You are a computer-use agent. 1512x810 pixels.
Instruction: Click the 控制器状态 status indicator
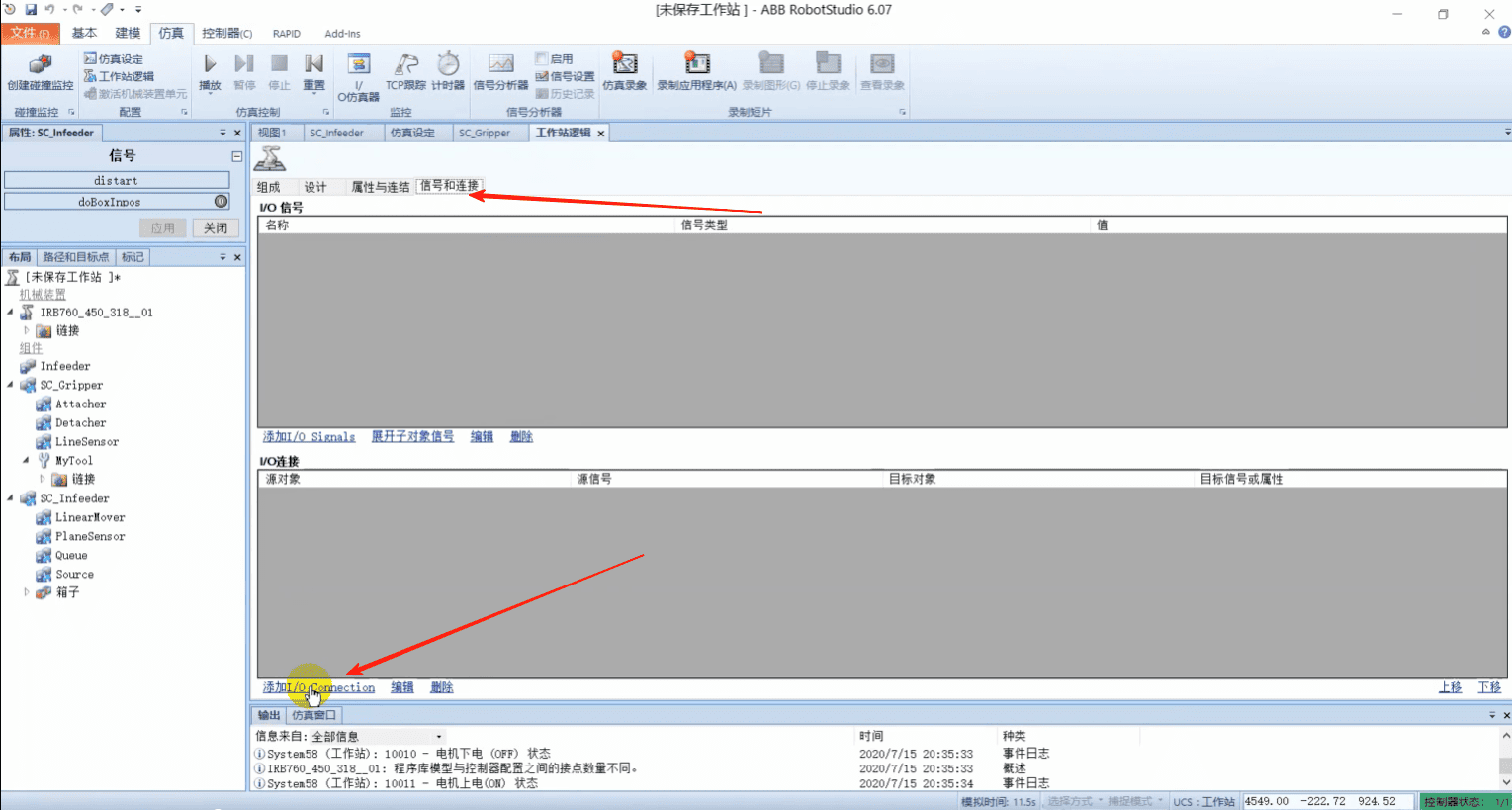(1467, 801)
